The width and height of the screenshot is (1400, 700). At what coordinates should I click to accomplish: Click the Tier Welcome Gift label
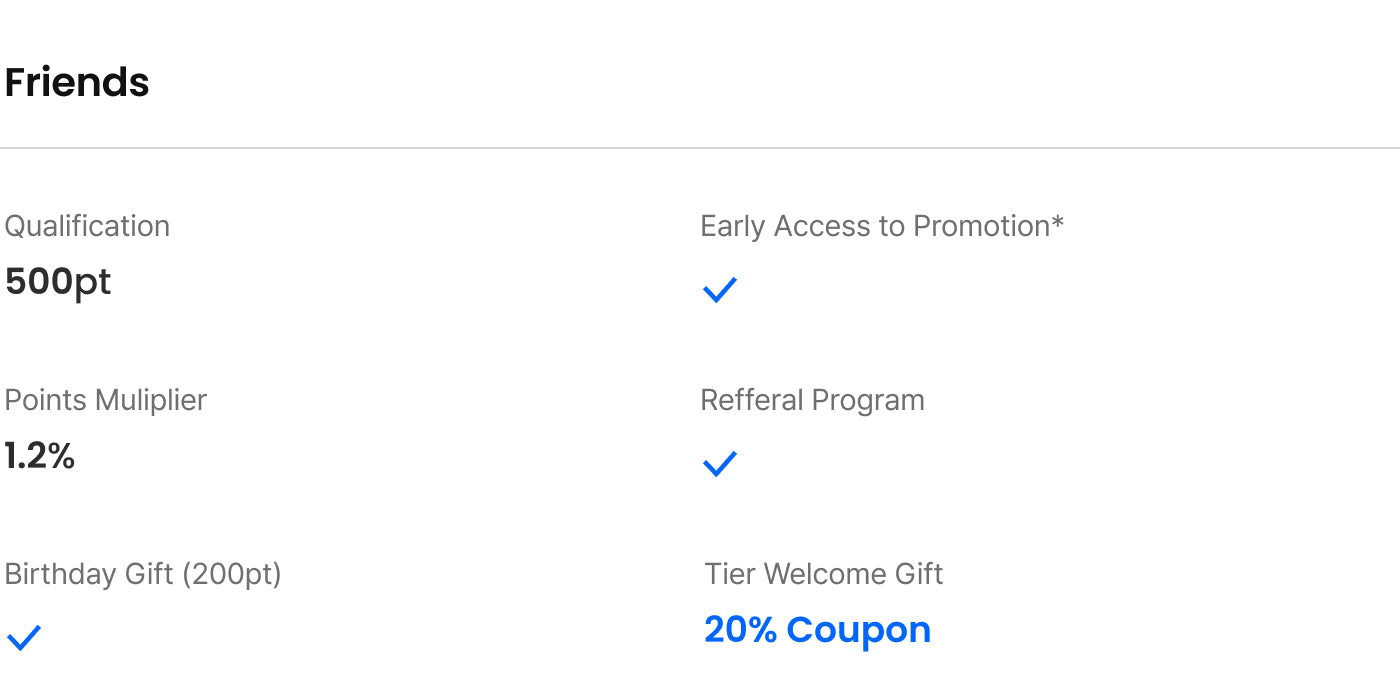click(823, 574)
